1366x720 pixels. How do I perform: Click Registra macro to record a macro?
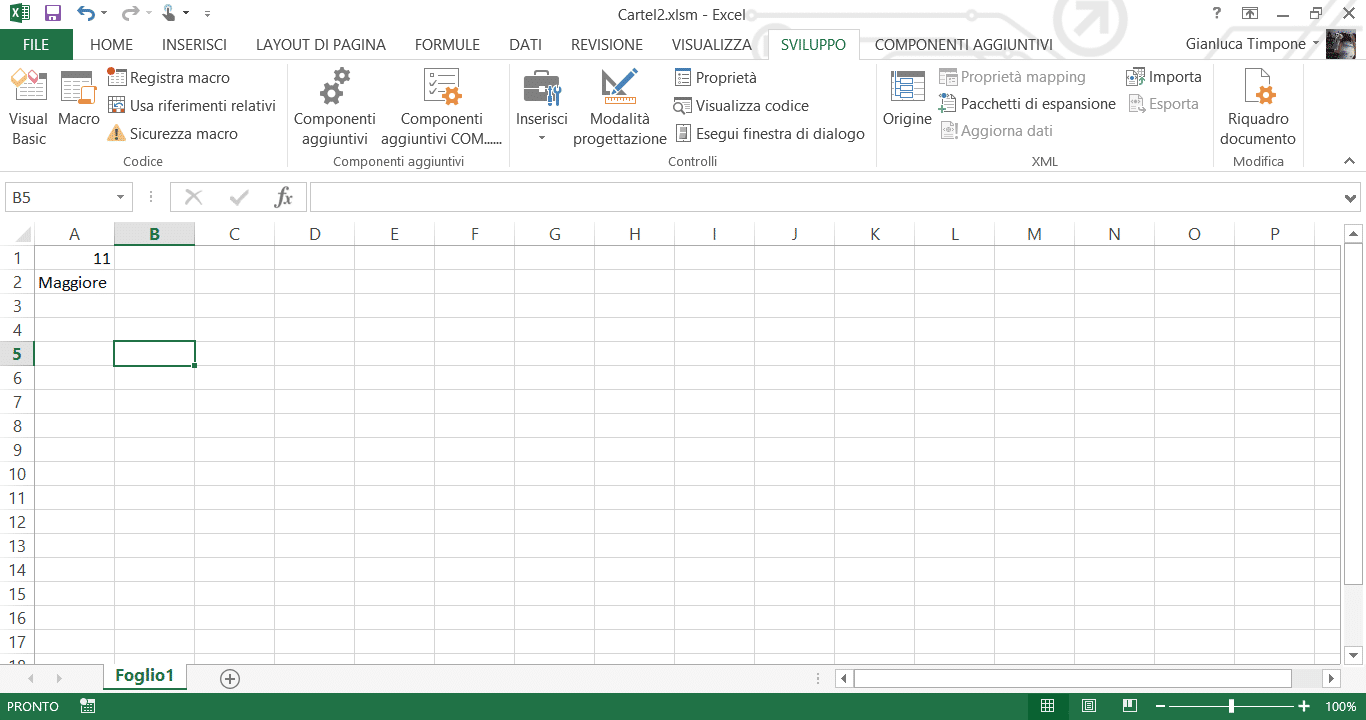pos(178,78)
